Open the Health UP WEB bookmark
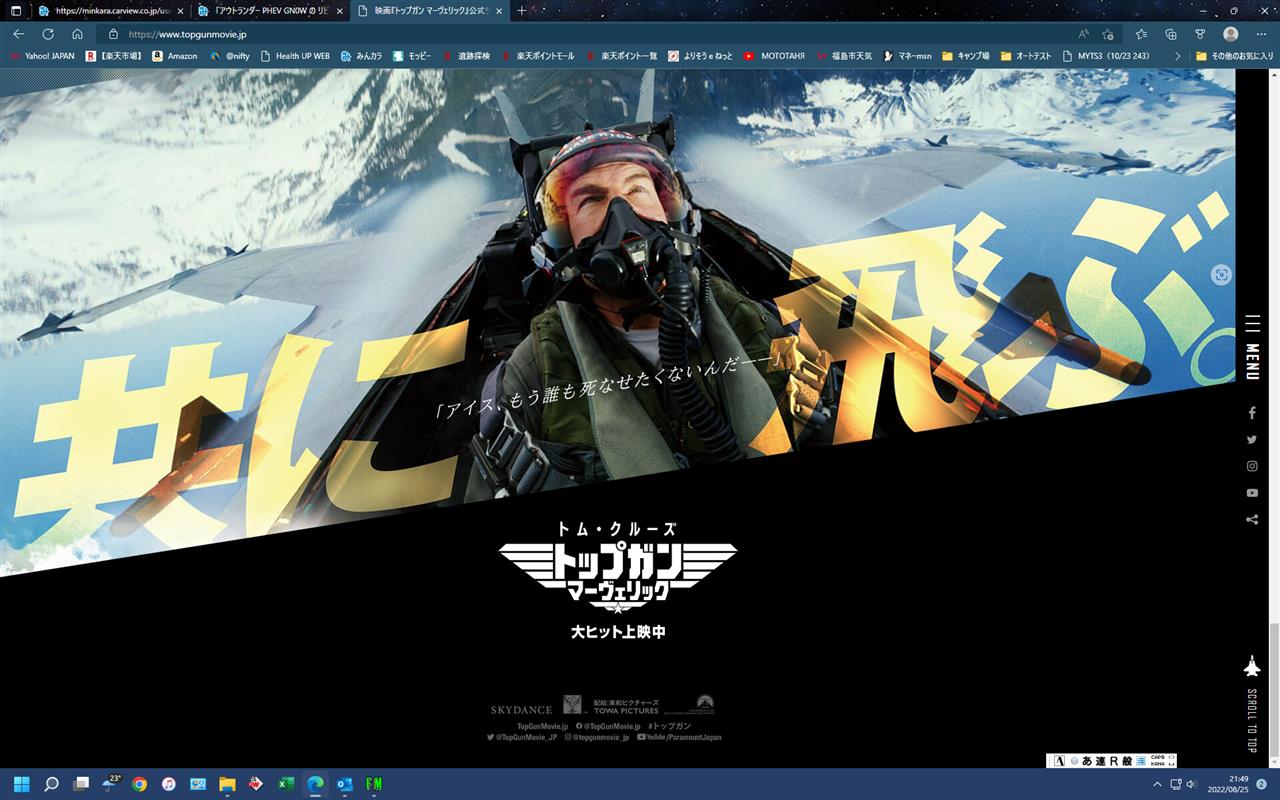This screenshot has height=800, width=1280. click(x=295, y=56)
